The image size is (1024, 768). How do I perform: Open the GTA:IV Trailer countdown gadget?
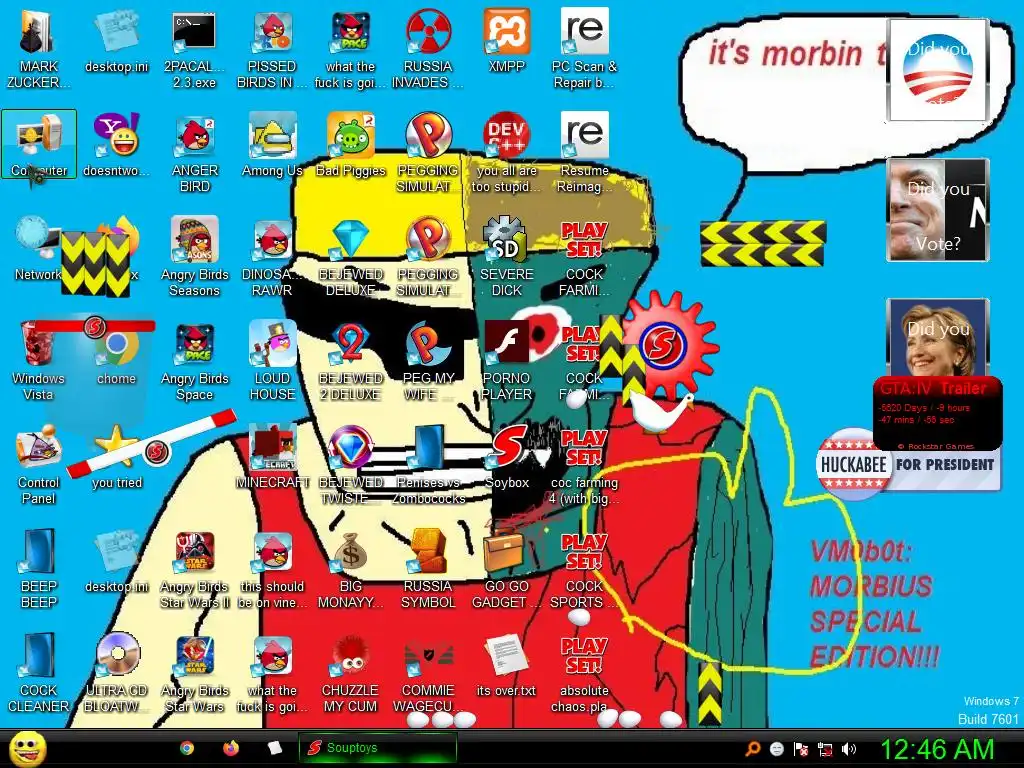tap(937, 413)
